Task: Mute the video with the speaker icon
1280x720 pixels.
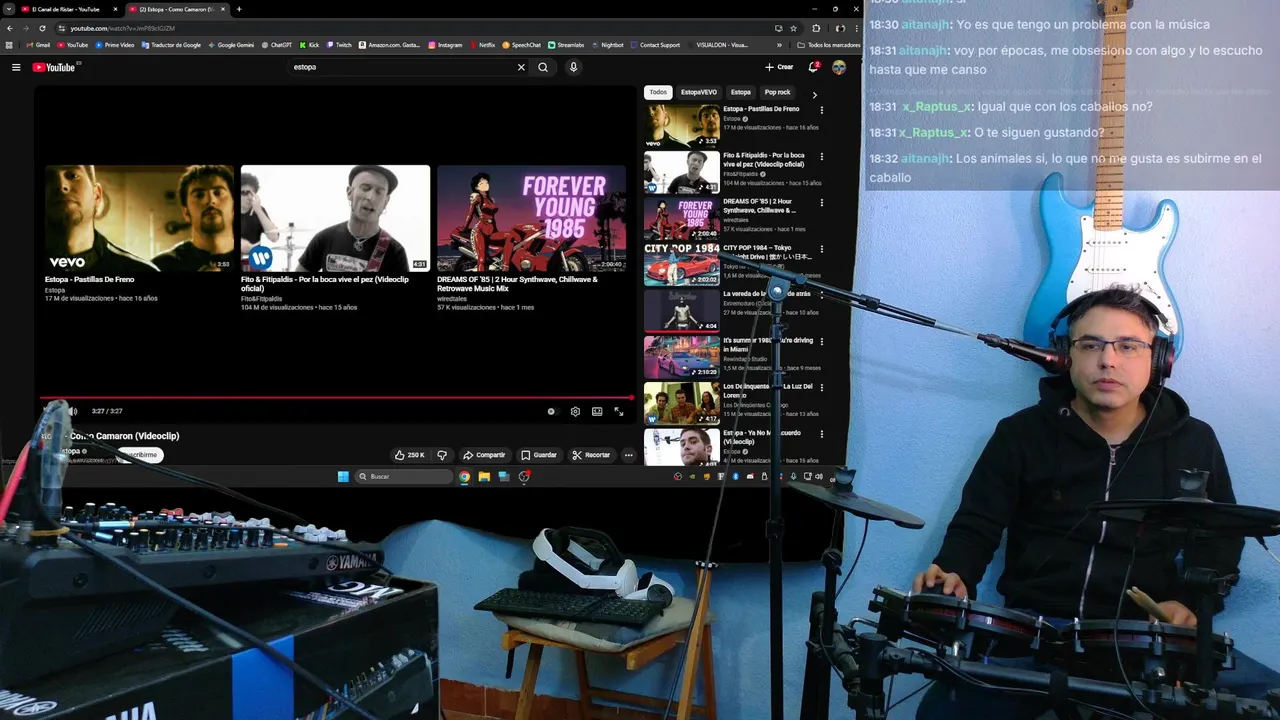Action: click(71, 411)
